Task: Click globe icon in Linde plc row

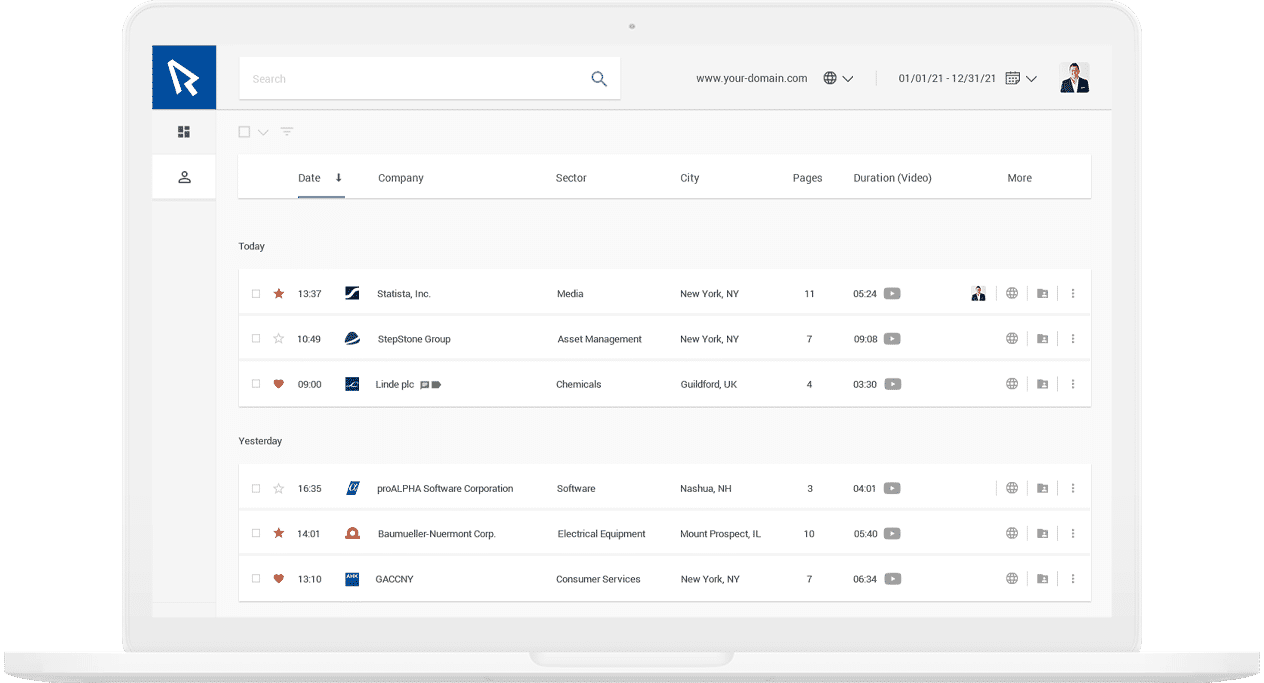Action: point(1012,384)
